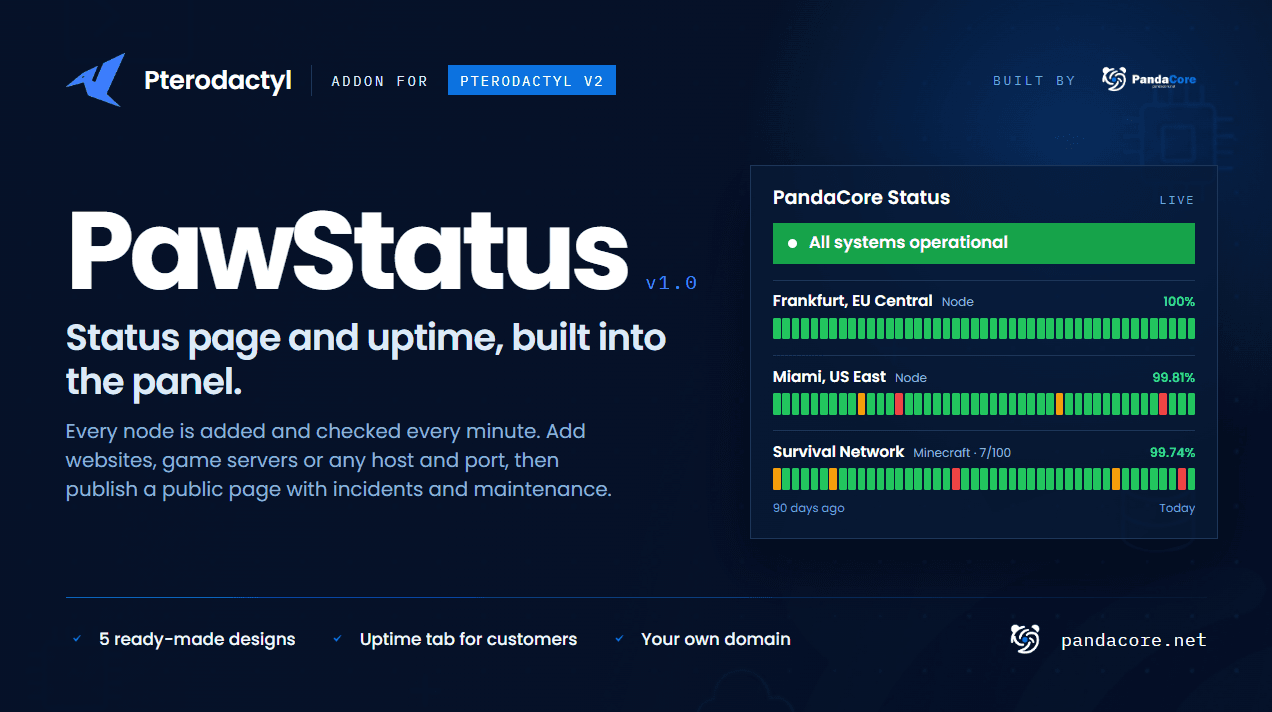
Task: Click the 99.81% uptime value
Action: [x=1174, y=378]
